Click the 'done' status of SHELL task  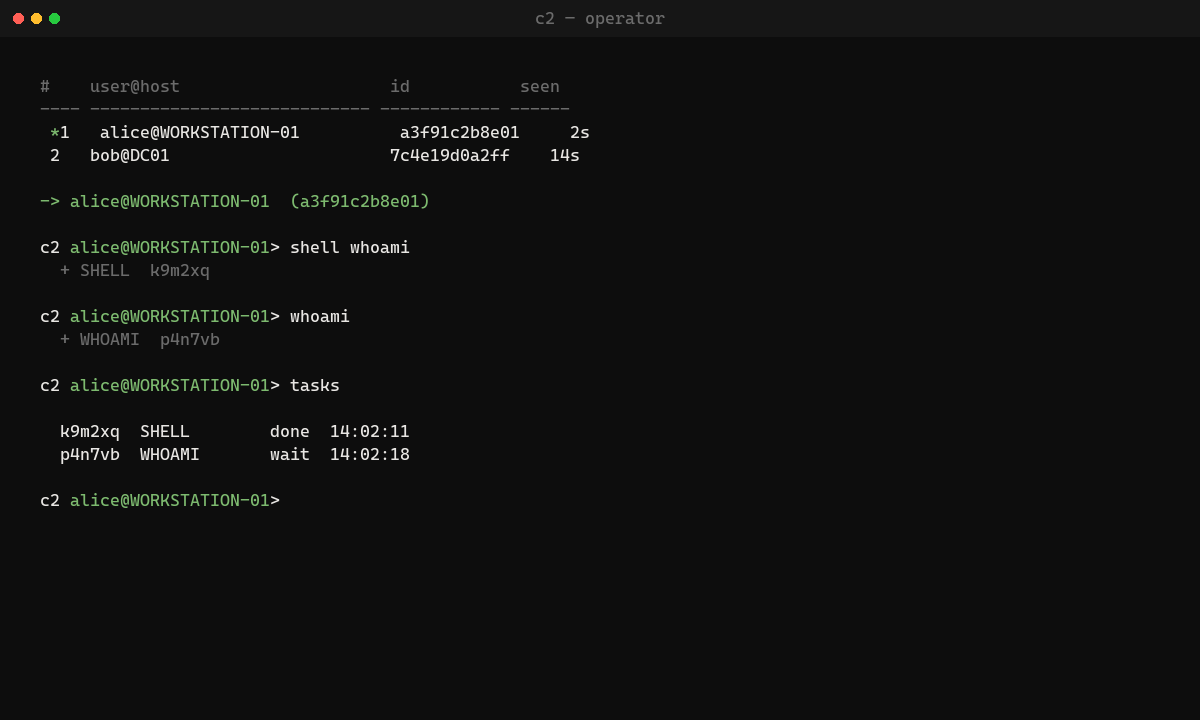click(290, 431)
